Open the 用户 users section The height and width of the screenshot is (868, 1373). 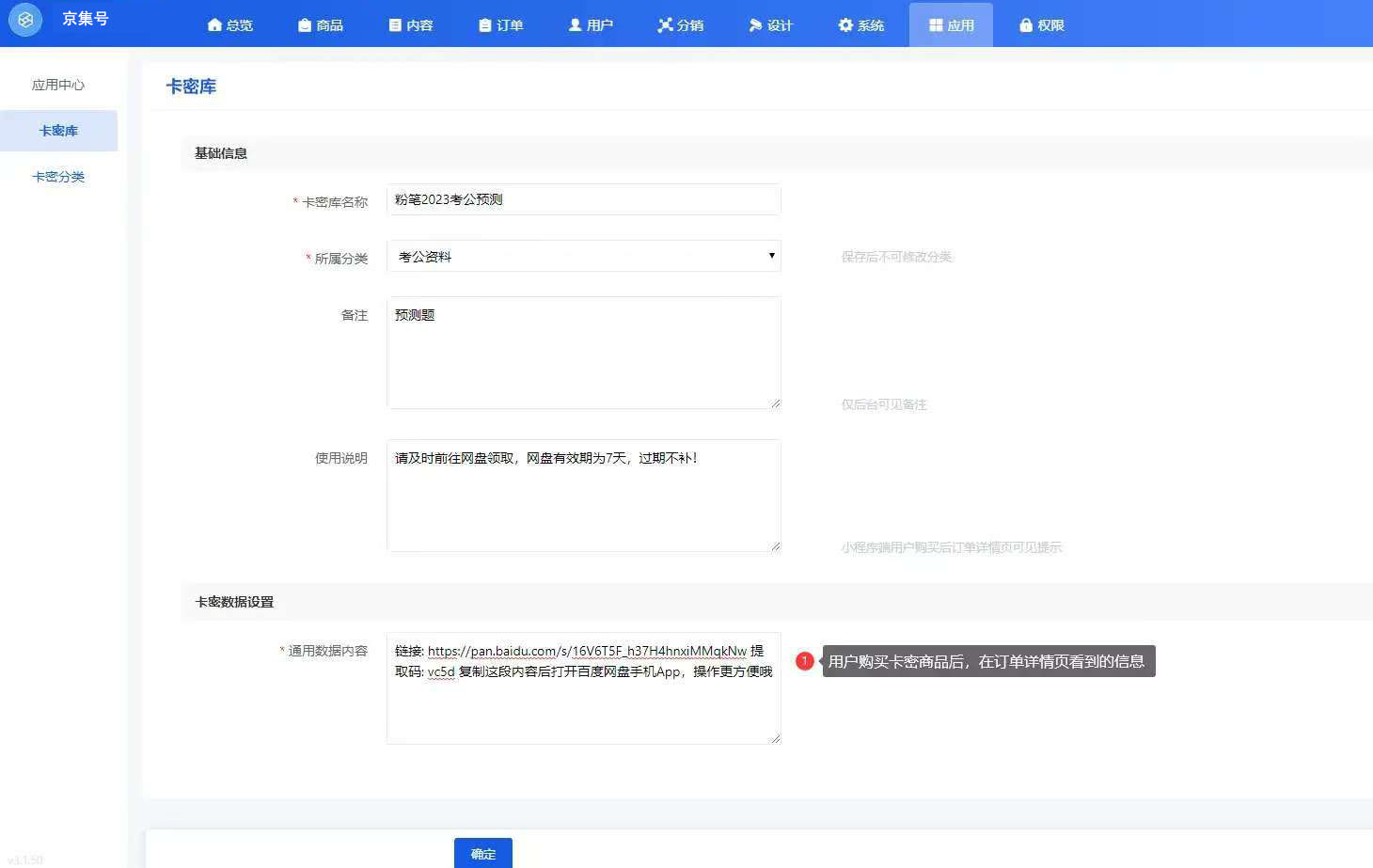591,25
